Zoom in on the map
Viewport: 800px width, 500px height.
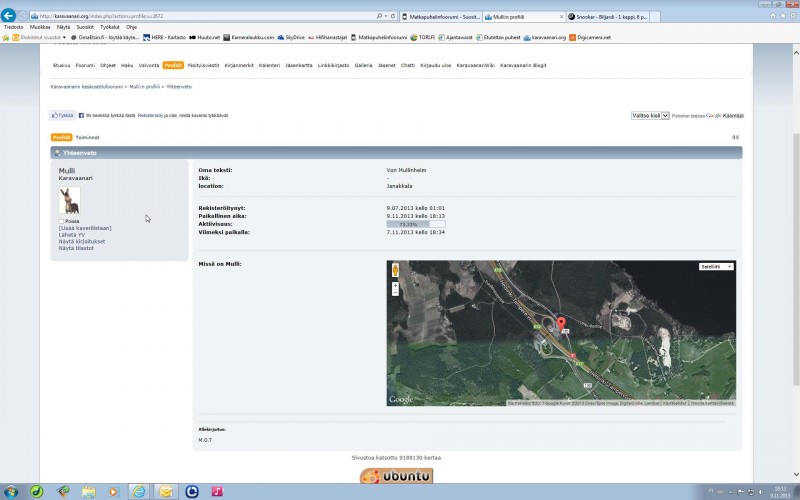click(396, 285)
